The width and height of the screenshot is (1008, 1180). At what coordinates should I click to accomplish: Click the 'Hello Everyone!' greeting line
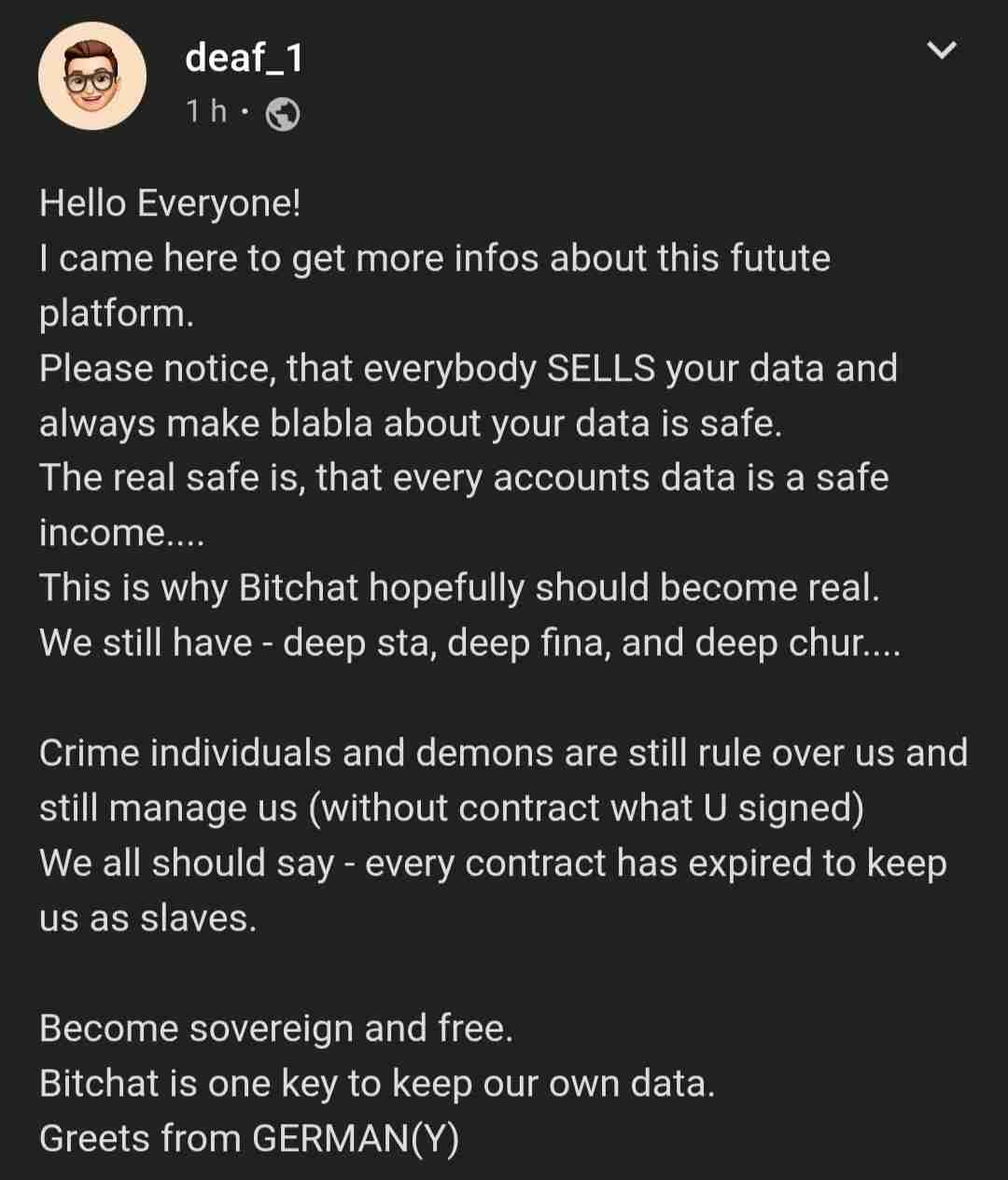coord(170,204)
